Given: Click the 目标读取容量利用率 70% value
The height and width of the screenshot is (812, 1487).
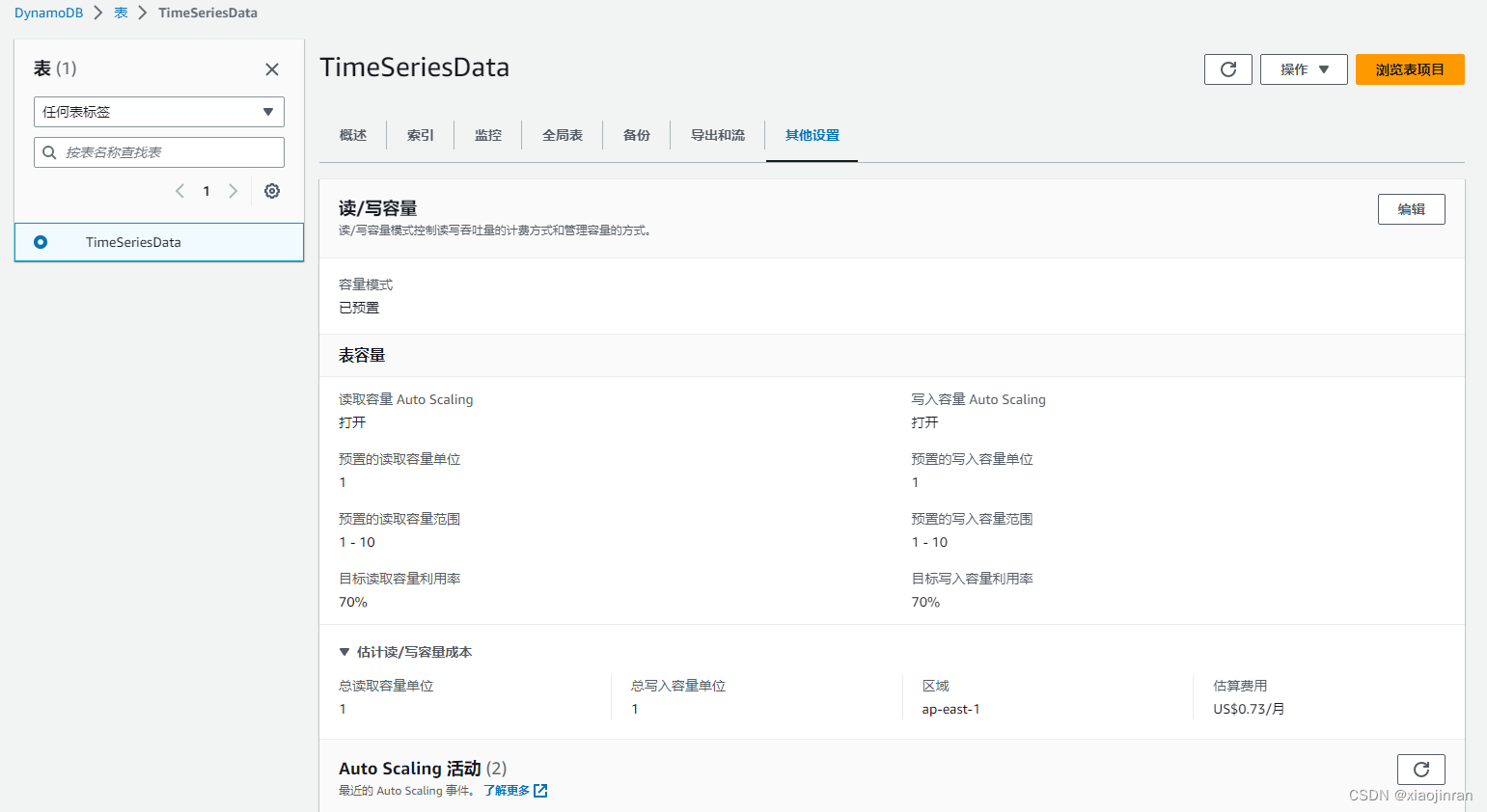Looking at the screenshot, I should coord(353,602).
